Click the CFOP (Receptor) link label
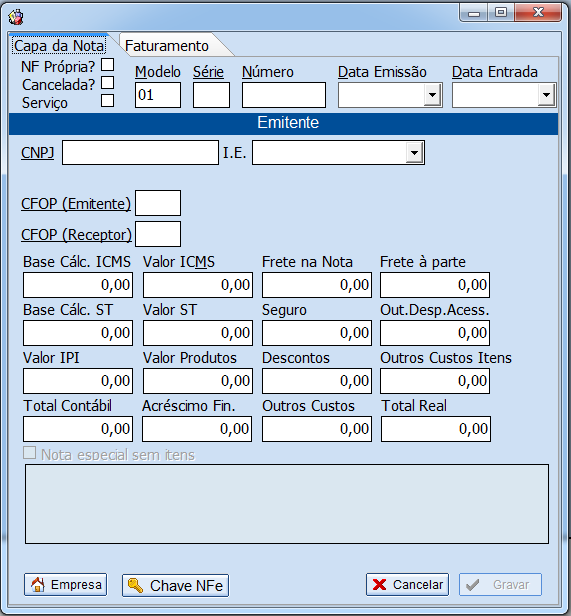The image size is (571, 616). tap(76, 235)
